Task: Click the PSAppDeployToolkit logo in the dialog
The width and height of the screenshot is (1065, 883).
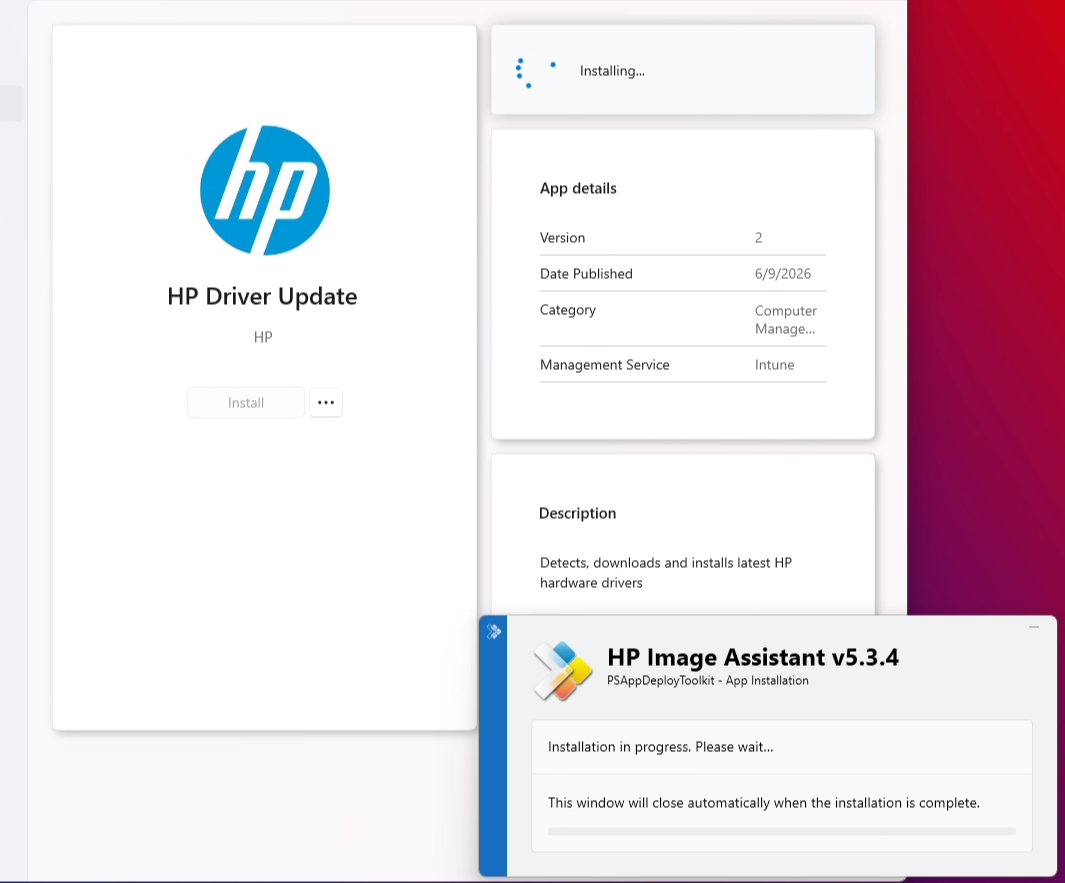Action: tap(562, 671)
